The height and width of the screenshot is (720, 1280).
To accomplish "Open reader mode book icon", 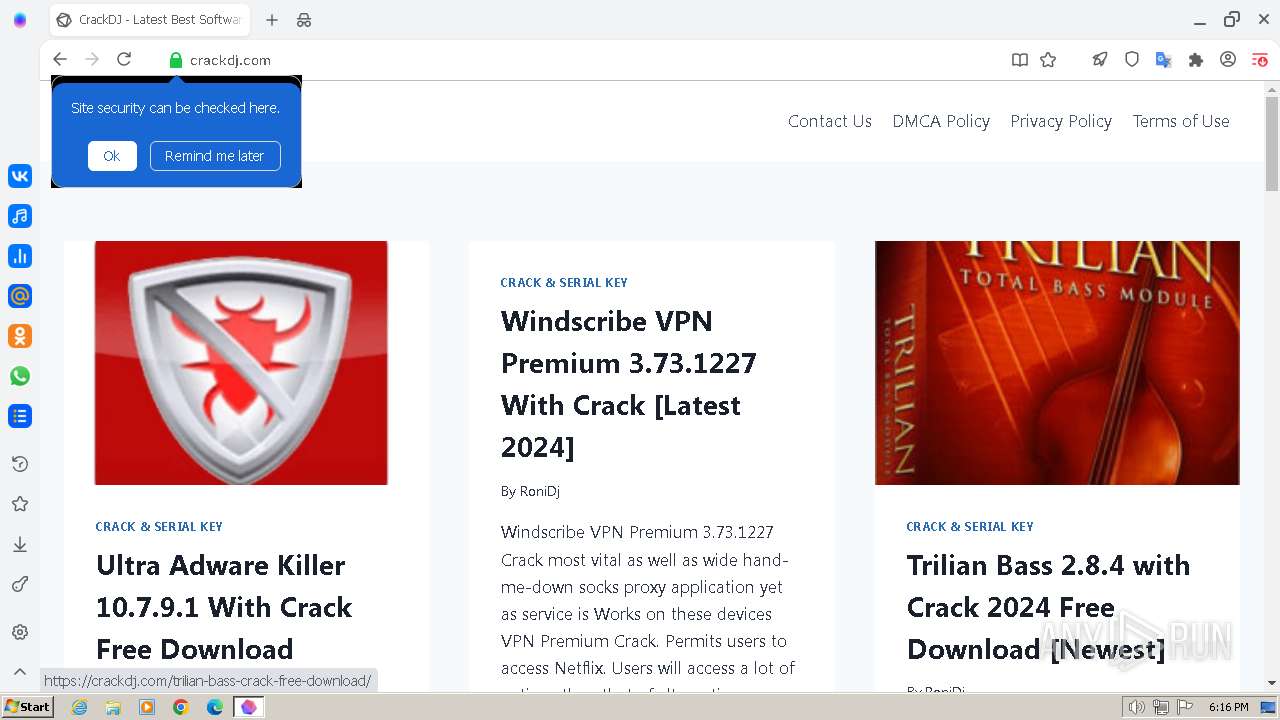I will coord(1020,60).
